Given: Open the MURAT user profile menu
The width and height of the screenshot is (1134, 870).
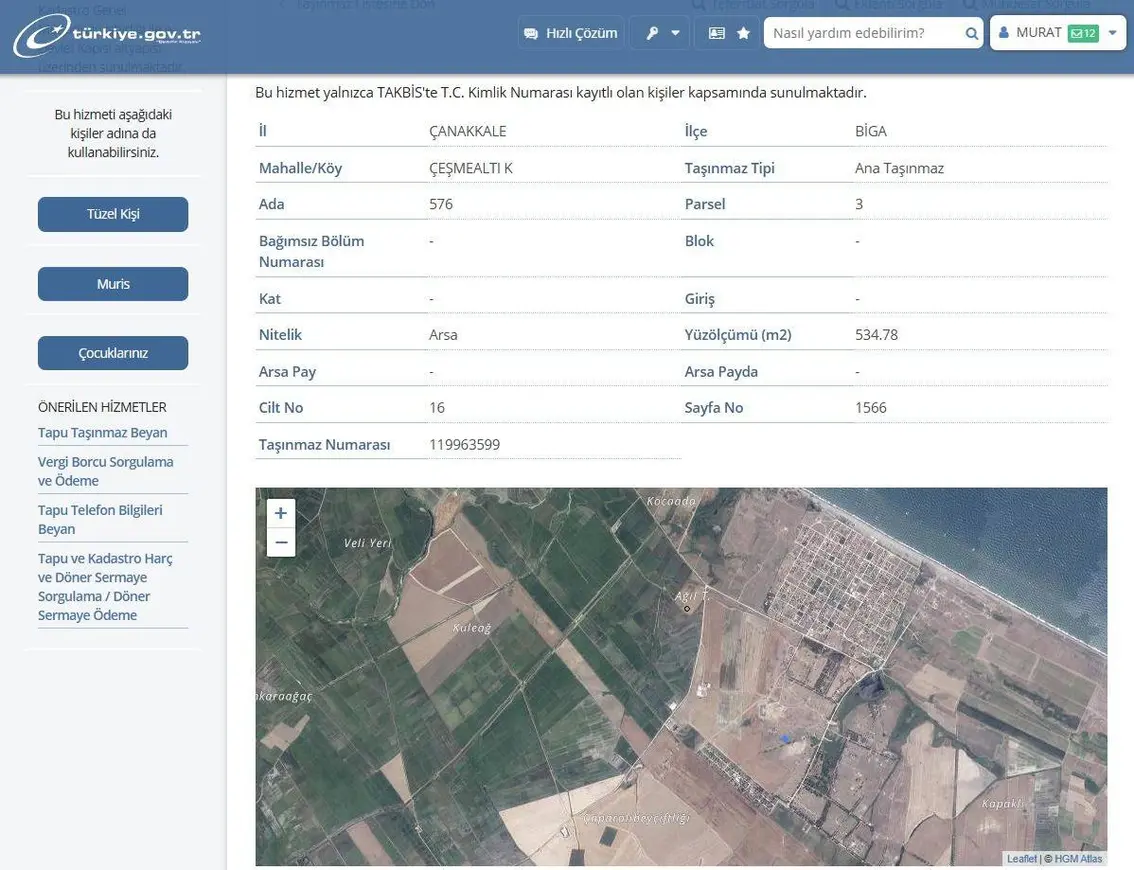Looking at the screenshot, I should click(1057, 33).
